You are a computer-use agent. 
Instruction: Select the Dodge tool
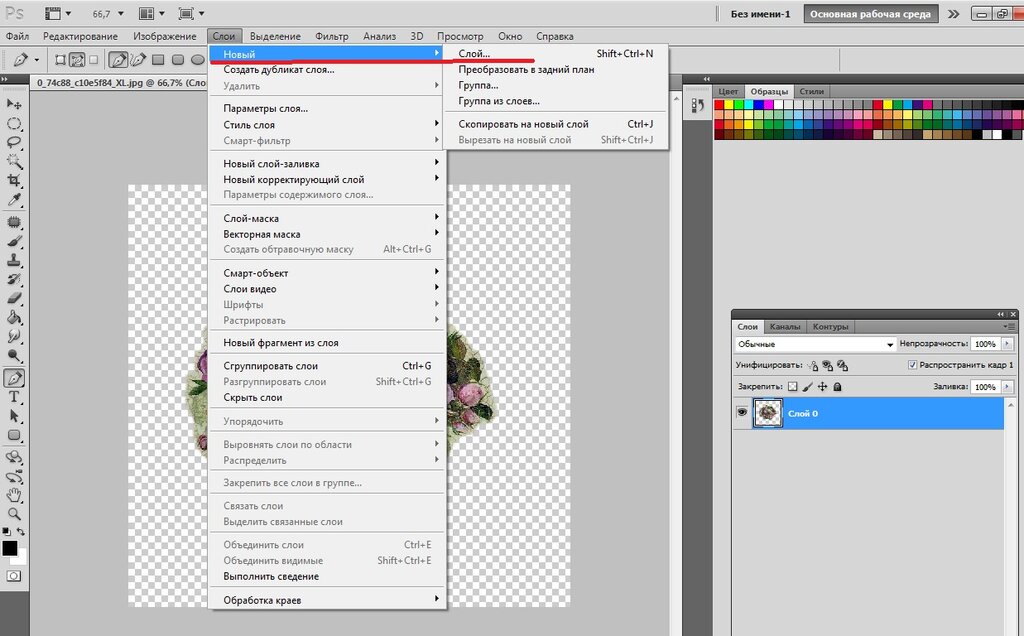(14, 355)
